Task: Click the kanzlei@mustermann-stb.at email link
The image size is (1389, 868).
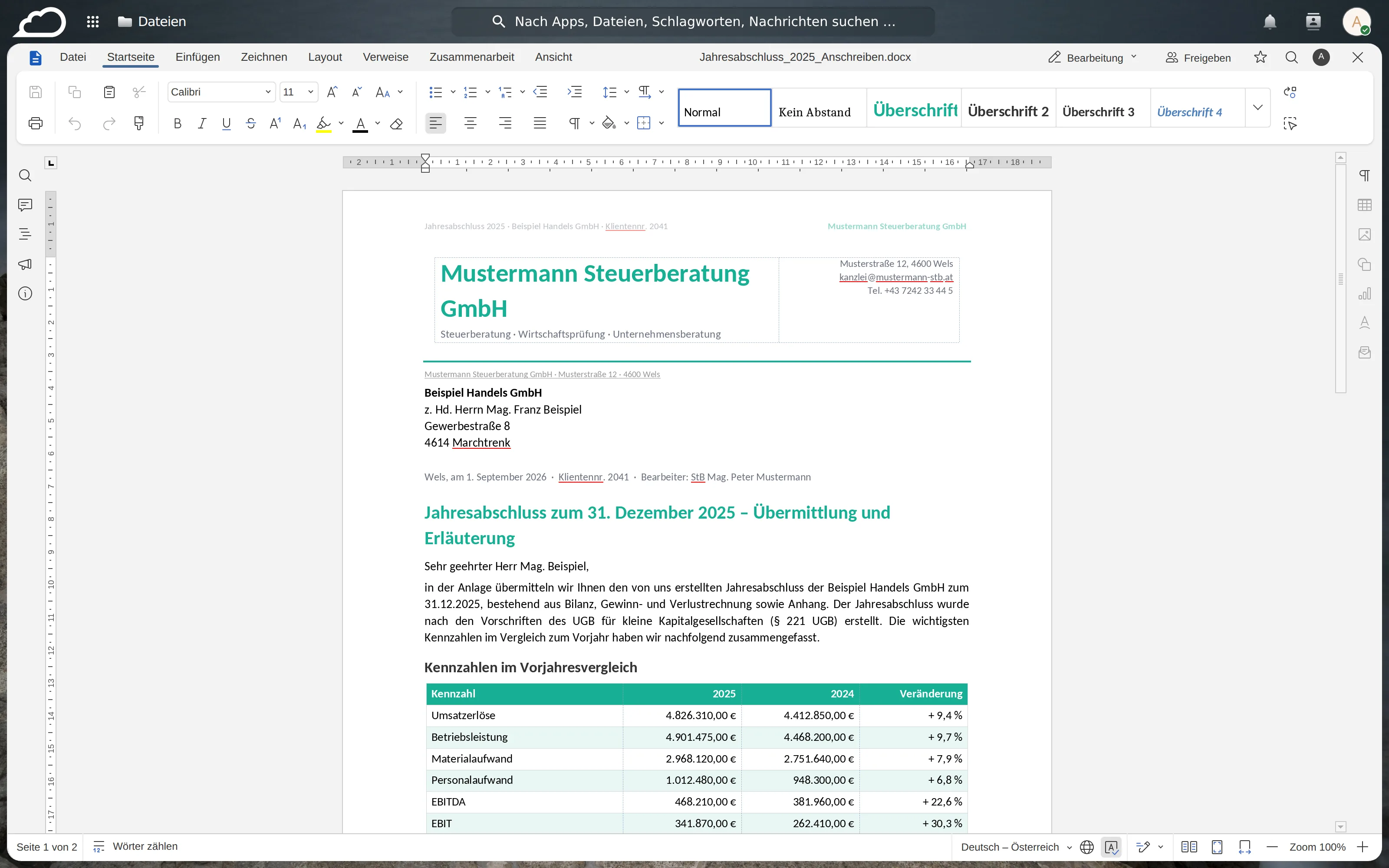Action: coord(895,277)
